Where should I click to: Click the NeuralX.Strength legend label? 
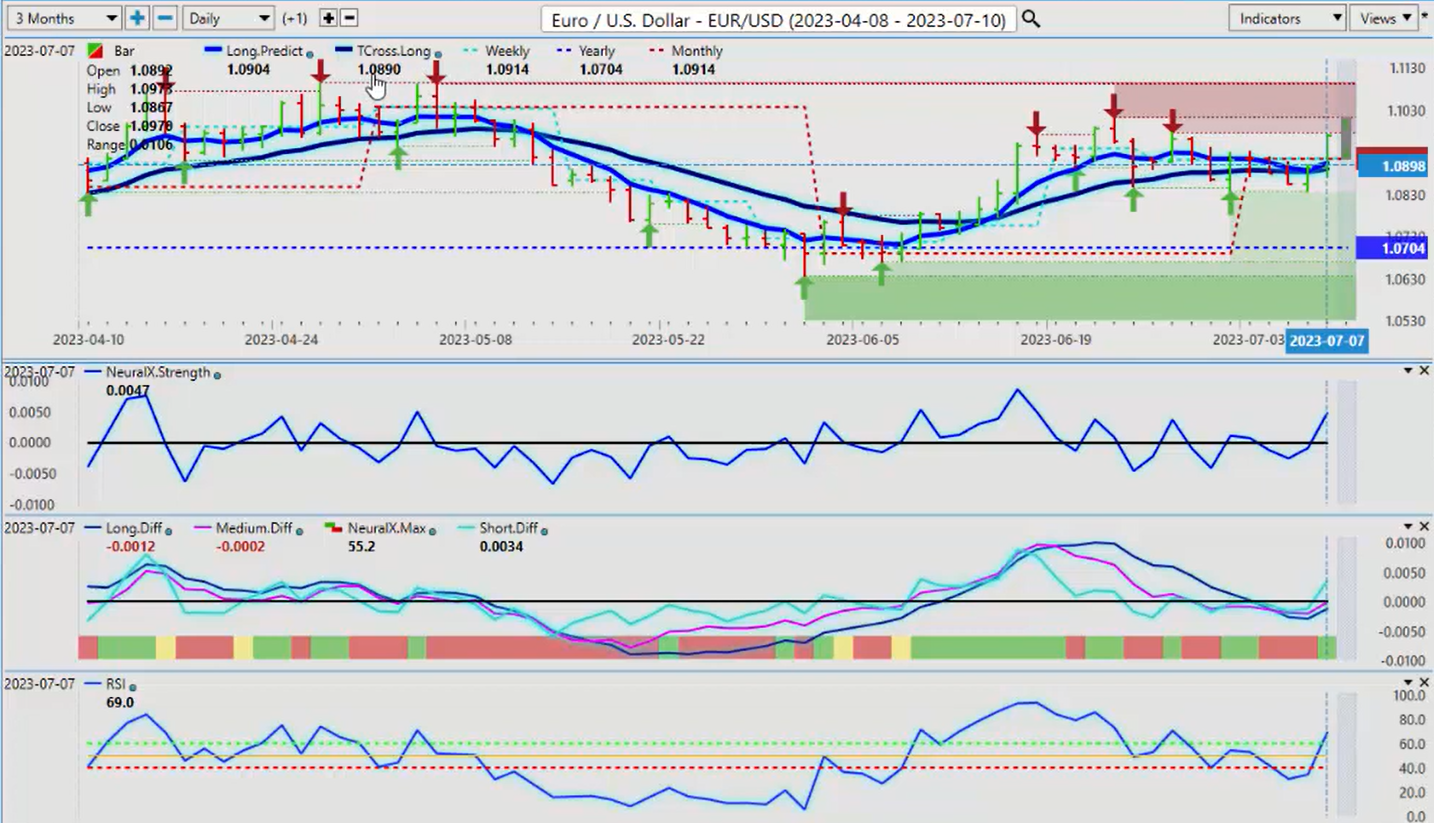click(158, 372)
